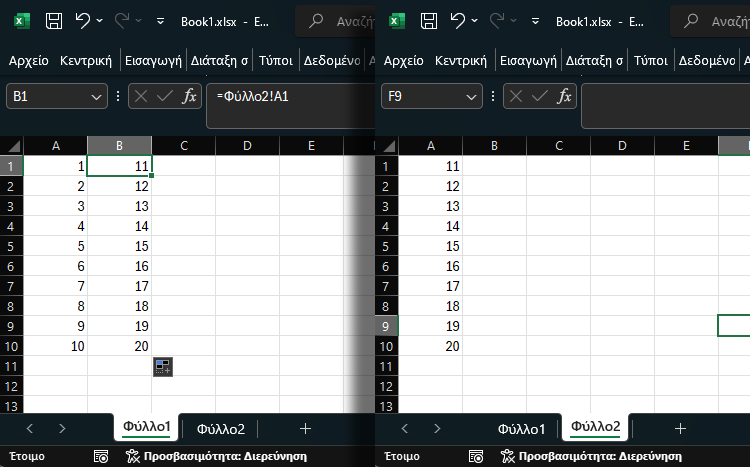Click the search magnifier in left window

click(316, 21)
